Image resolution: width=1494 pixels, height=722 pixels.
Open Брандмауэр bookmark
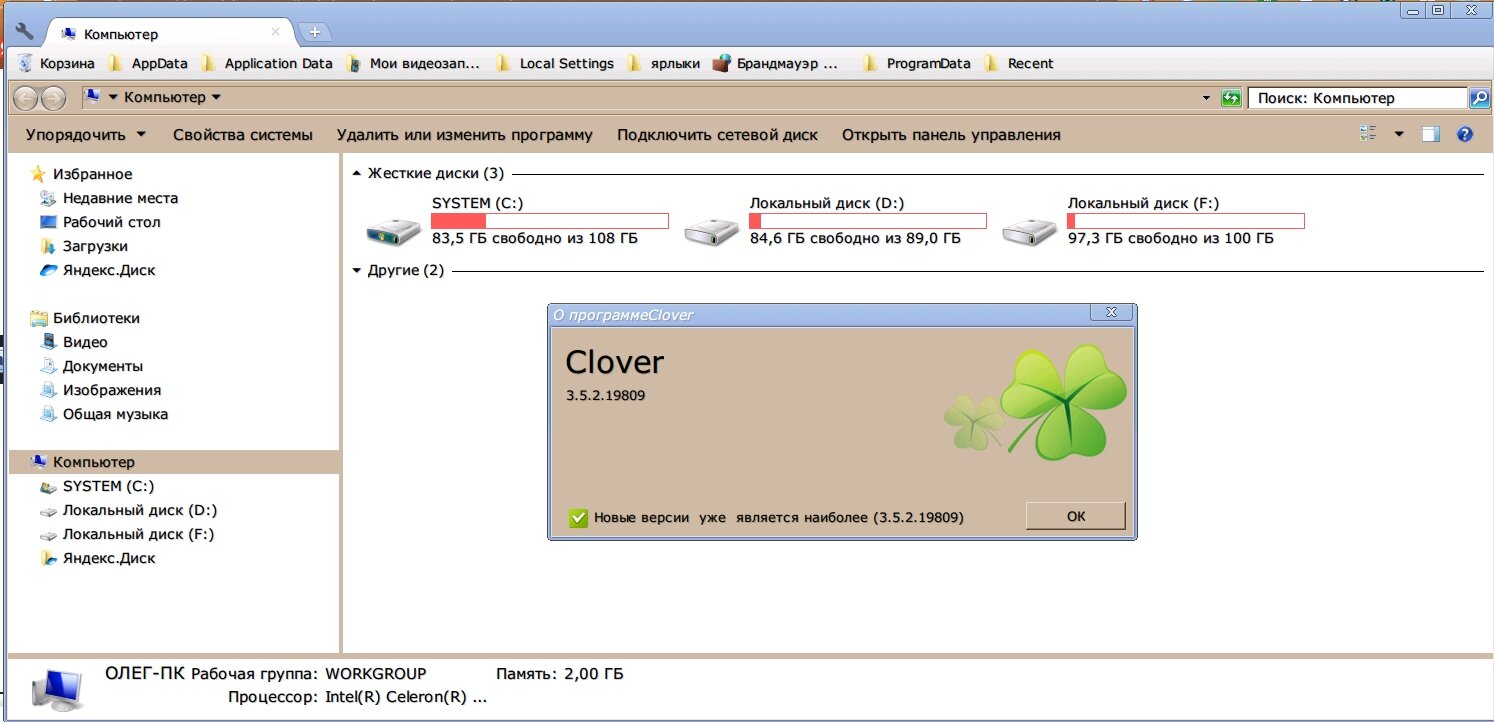point(775,63)
